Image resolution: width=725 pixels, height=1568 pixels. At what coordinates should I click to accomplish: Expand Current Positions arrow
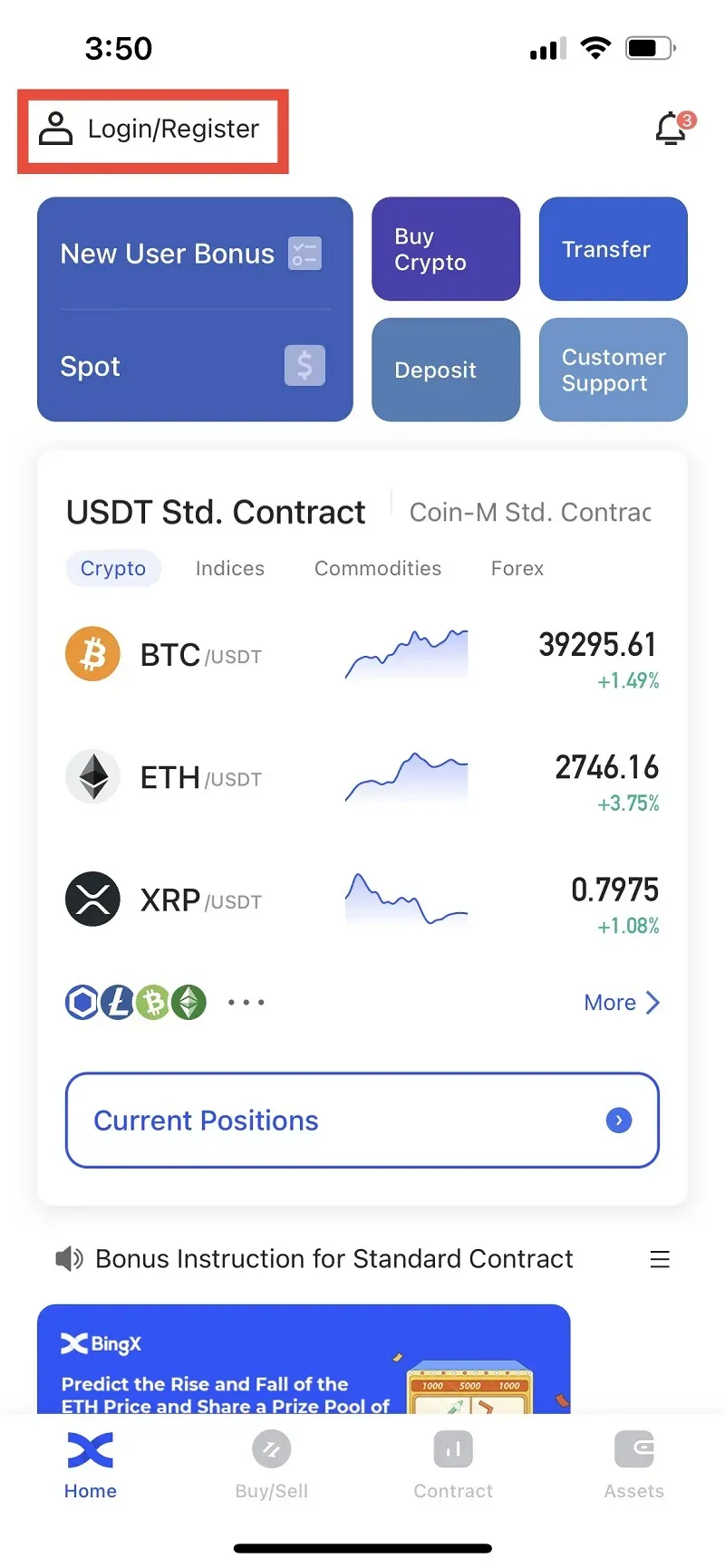(619, 1121)
